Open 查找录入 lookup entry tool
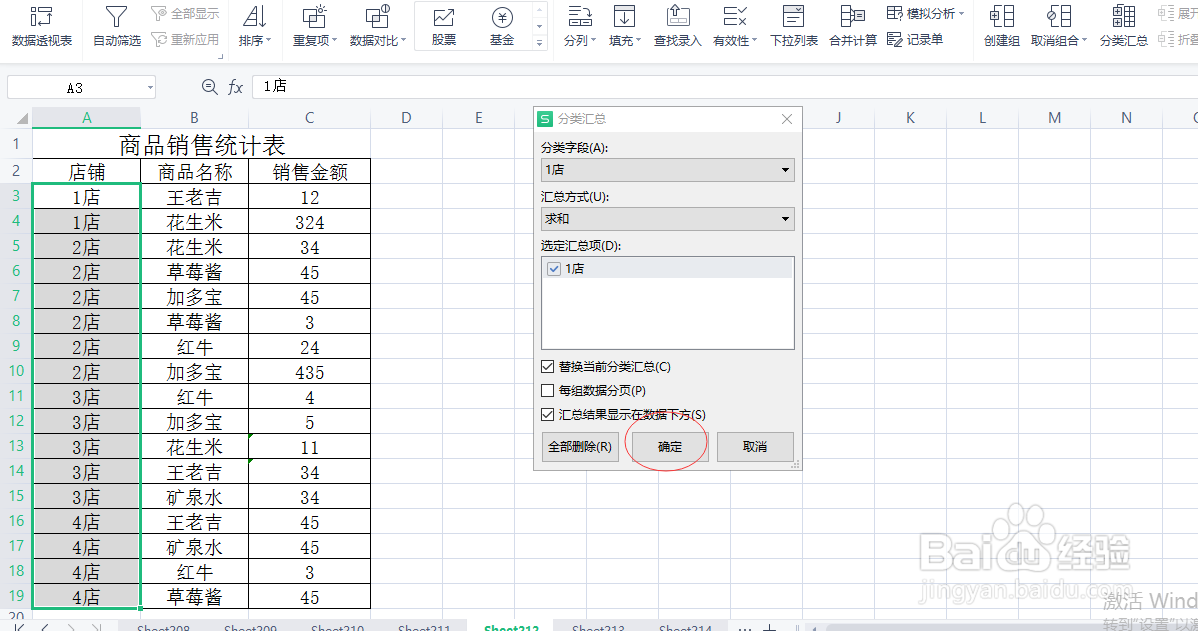The image size is (1198, 631). tap(677, 25)
